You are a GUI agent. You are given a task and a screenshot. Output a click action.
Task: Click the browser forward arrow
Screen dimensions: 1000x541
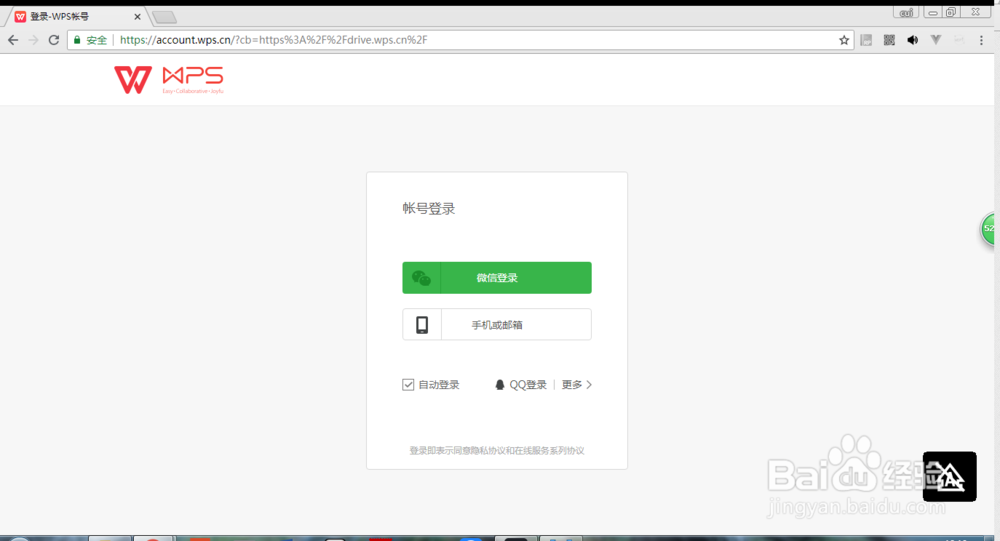pyautogui.click(x=33, y=40)
